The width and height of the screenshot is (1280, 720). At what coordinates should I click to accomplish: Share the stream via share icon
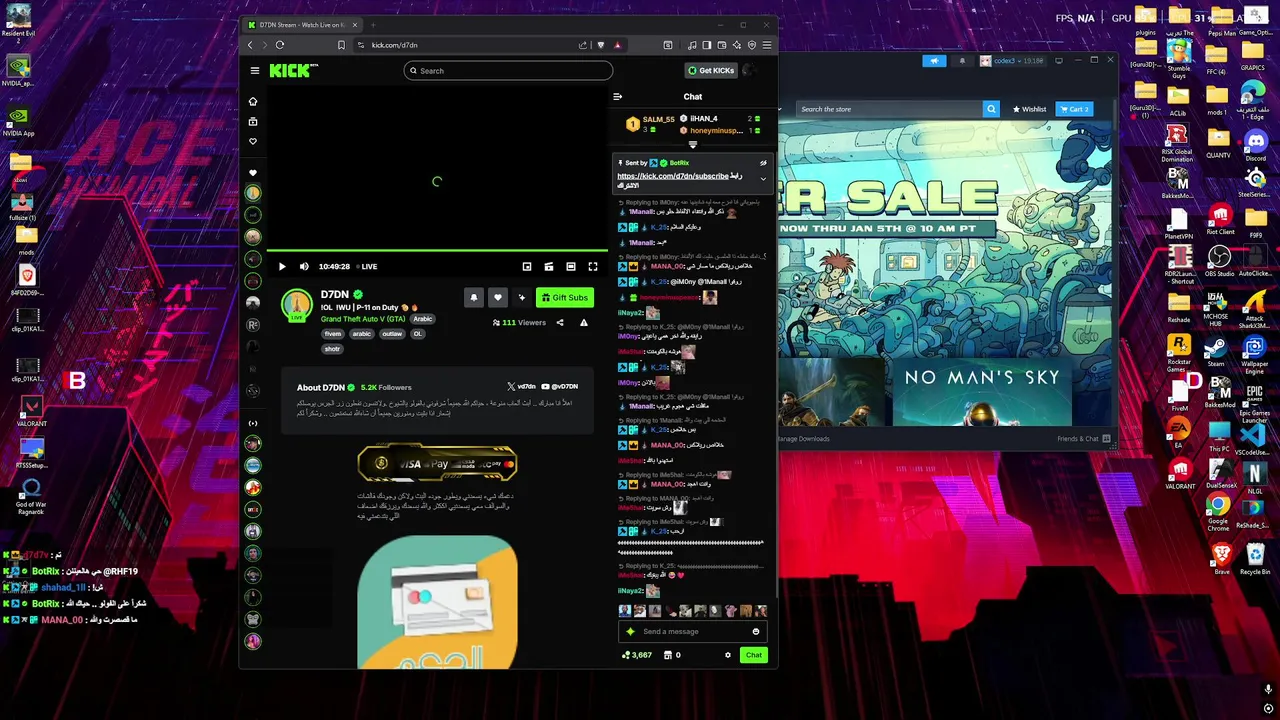[x=560, y=323]
